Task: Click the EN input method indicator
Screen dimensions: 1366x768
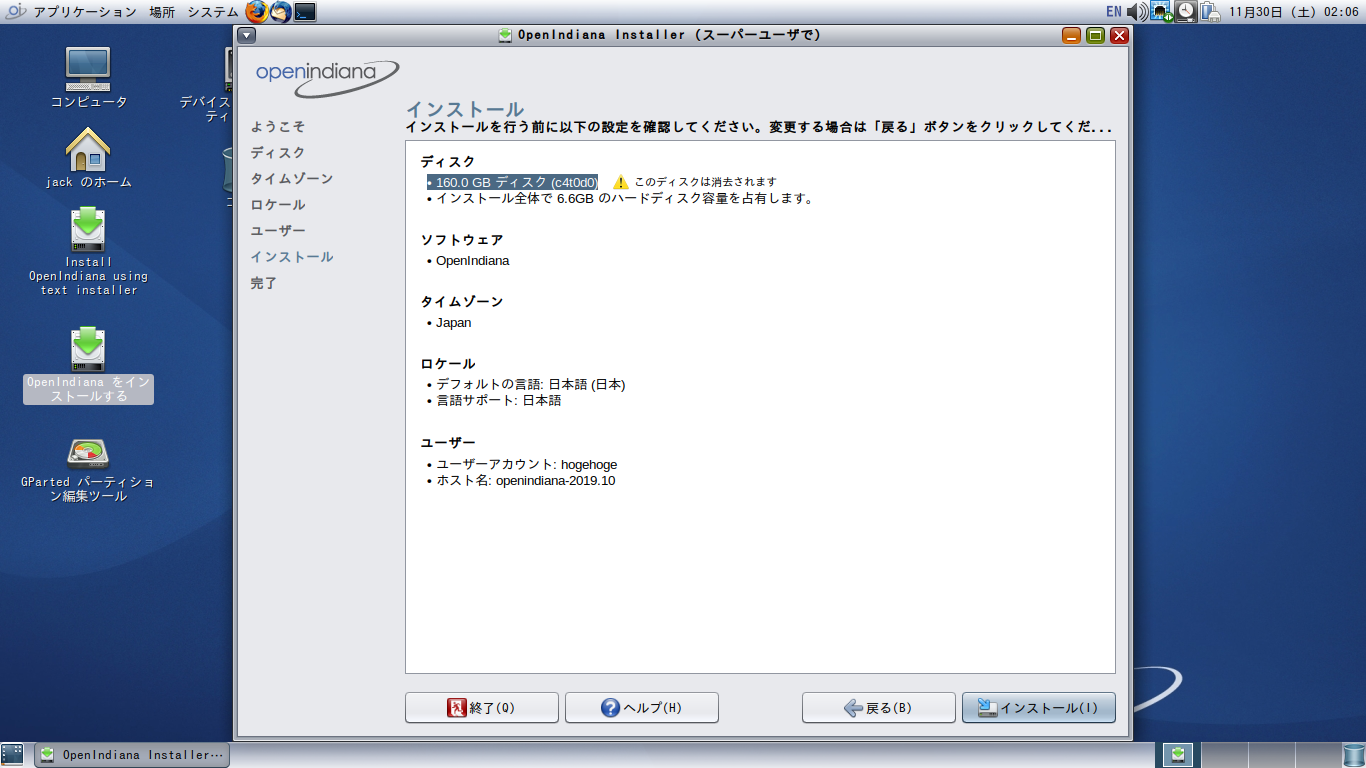Action: tap(1113, 12)
